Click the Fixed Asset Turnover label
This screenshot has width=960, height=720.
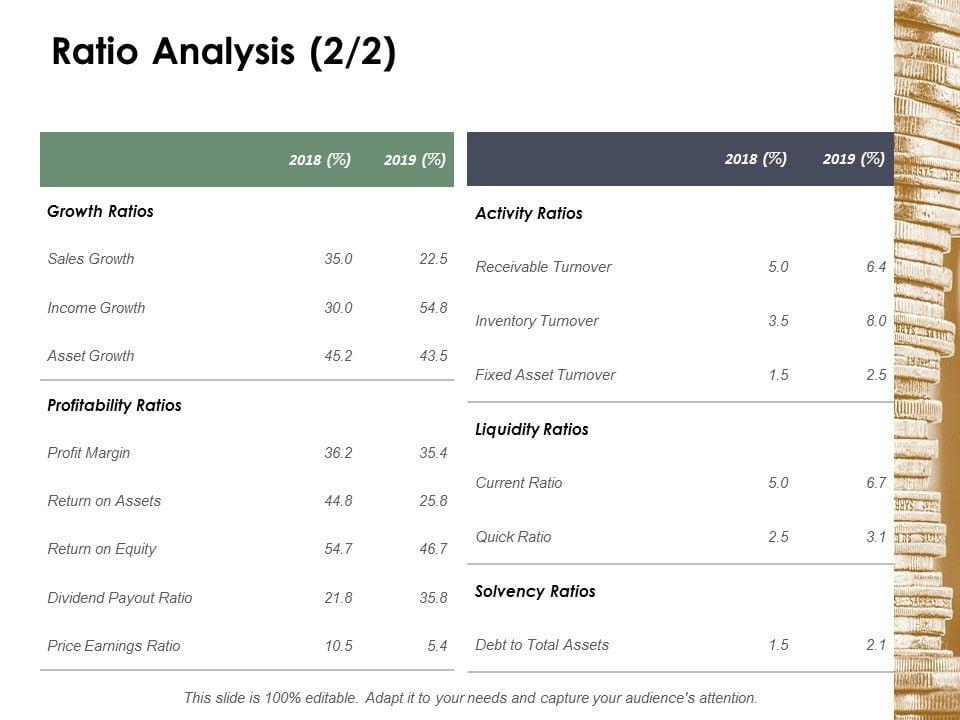pyautogui.click(x=546, y=375)
